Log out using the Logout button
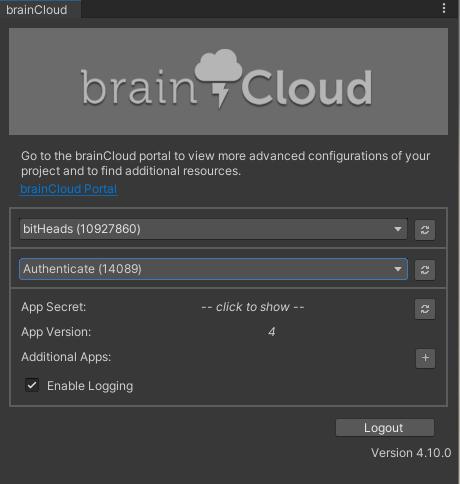Image resolution: width=460 pixels, height=484 pixels. 385,428
